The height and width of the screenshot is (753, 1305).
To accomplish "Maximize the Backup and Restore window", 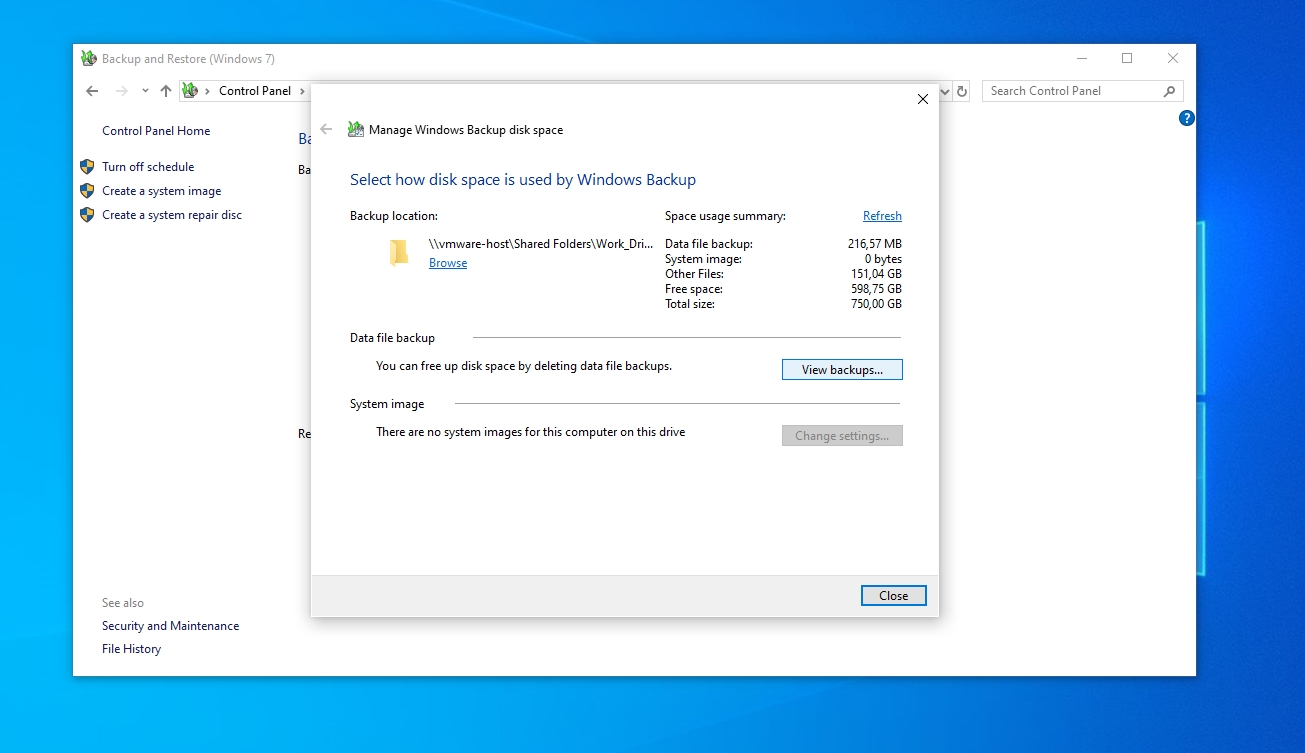I will pos(1127,59).
